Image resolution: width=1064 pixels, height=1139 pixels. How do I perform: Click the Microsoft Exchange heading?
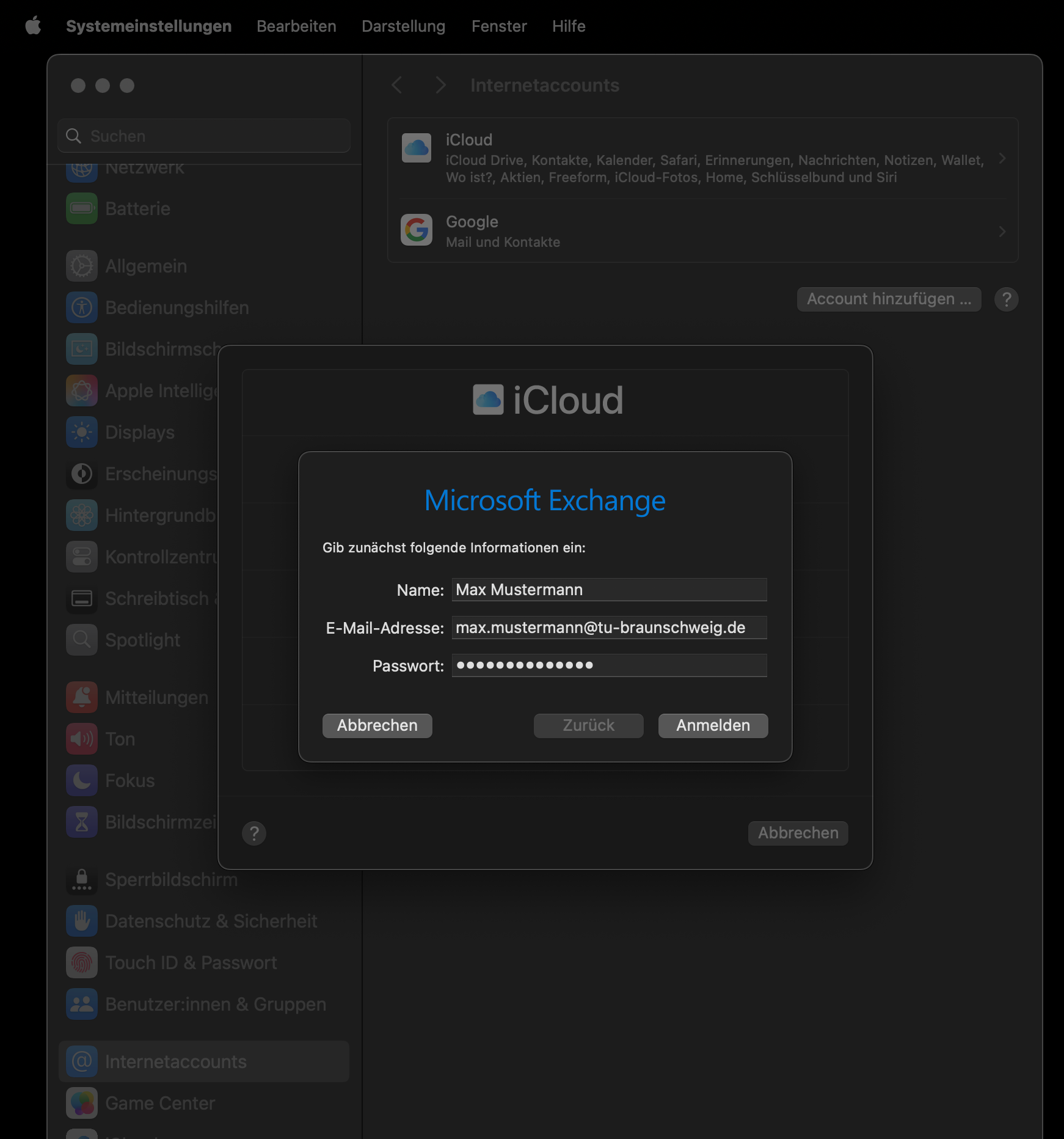pos(545,500)
